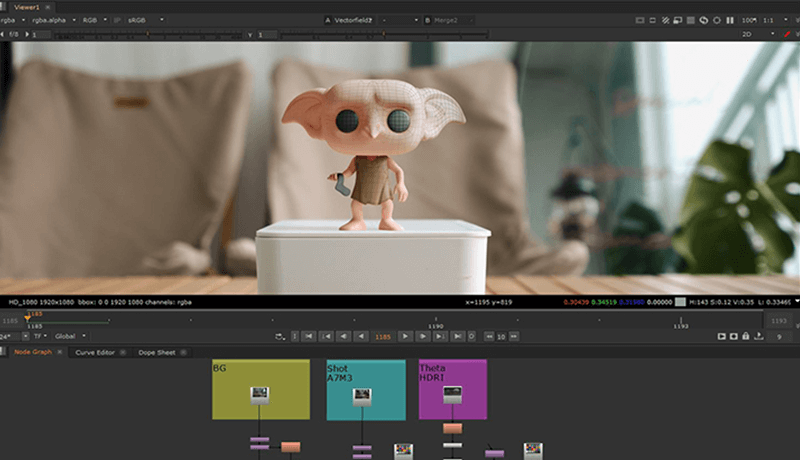The height and width of the screenshot is (460, 800).
Task: Open the 2D view mode dropdown
Action: click(x=758, y=34)
